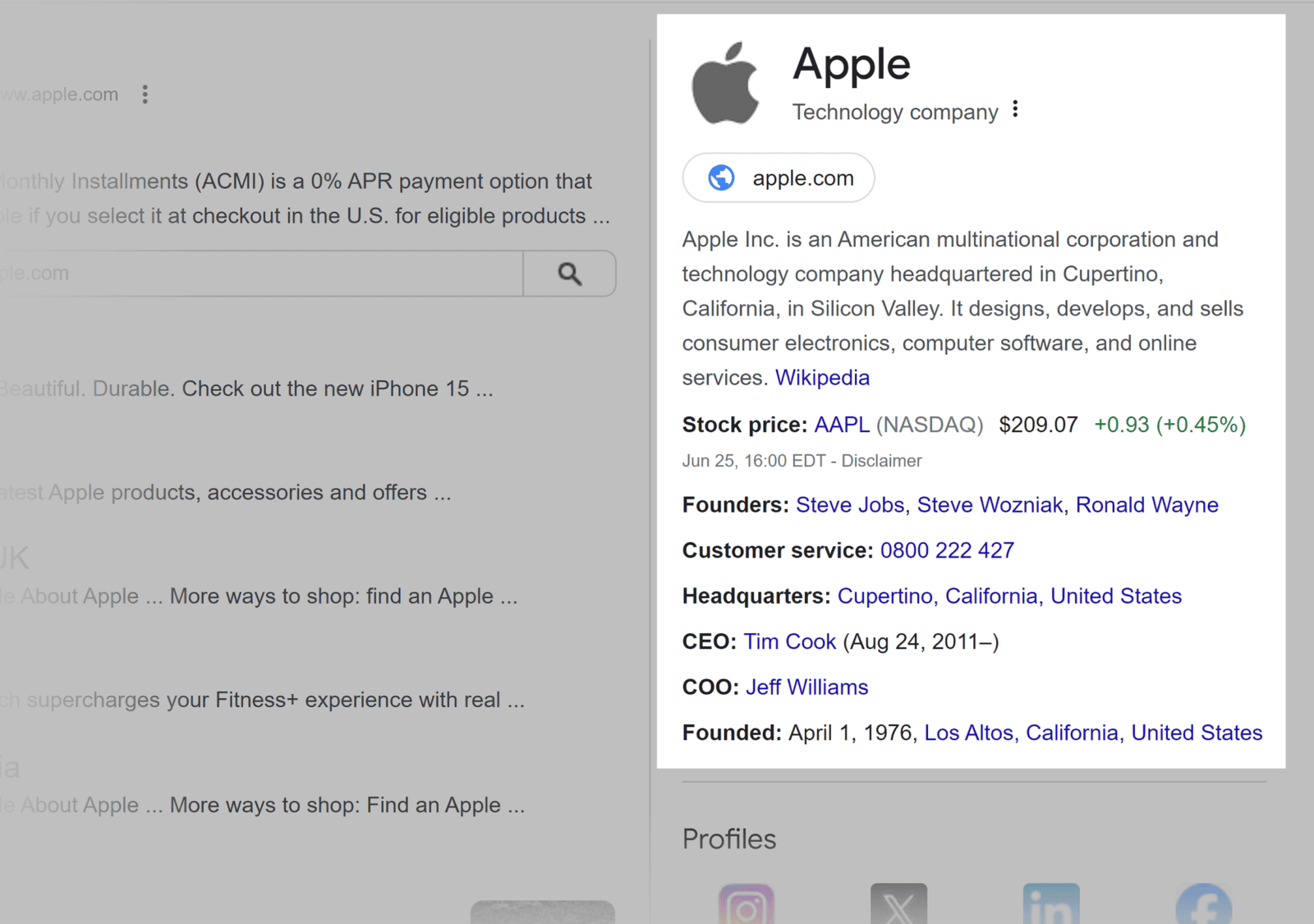This screenshot has height=924, width=1314.
Task: Click inside the search input field
Action: (246, 274)
